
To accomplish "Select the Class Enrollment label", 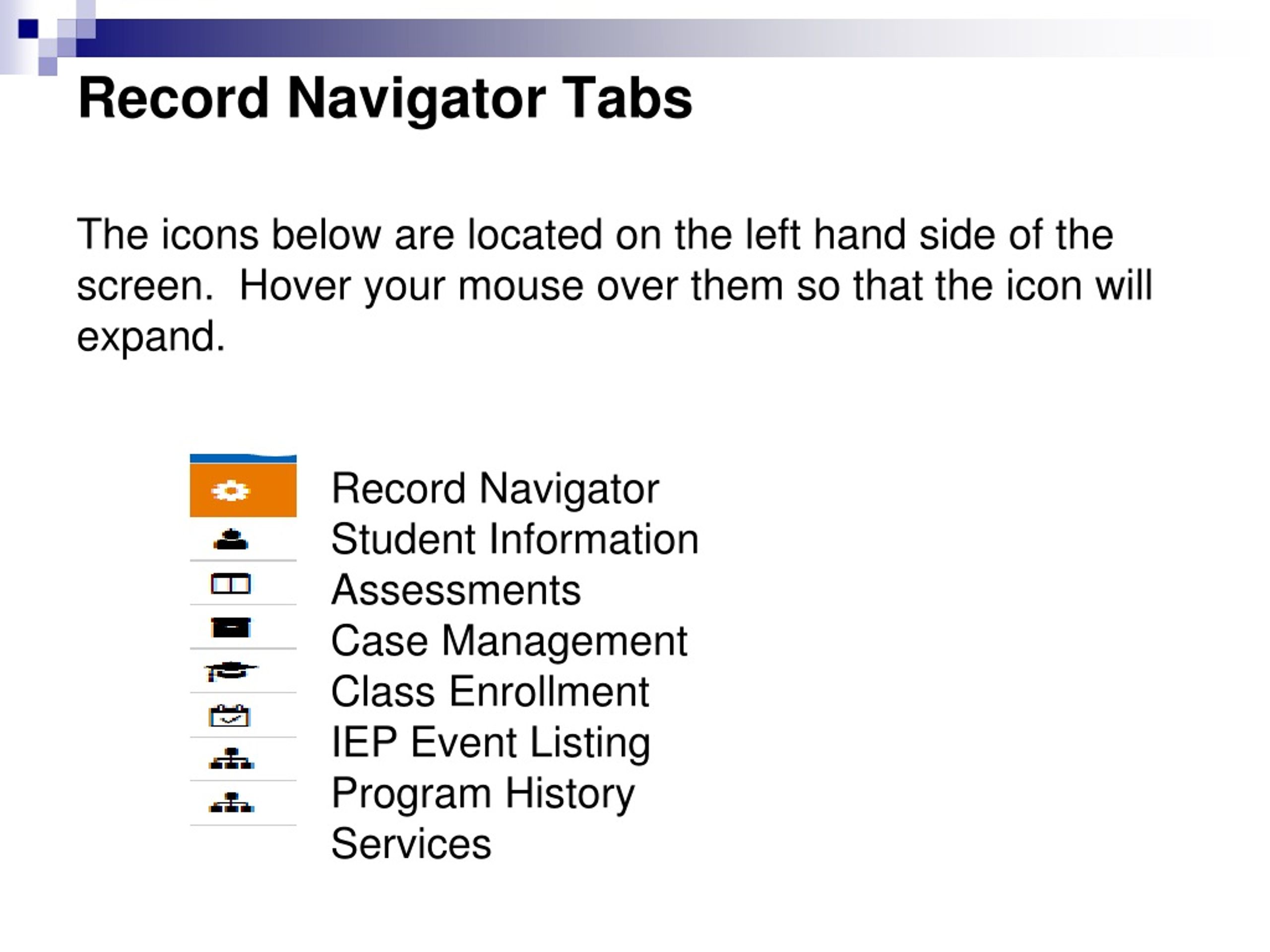I will coord(490,692).
